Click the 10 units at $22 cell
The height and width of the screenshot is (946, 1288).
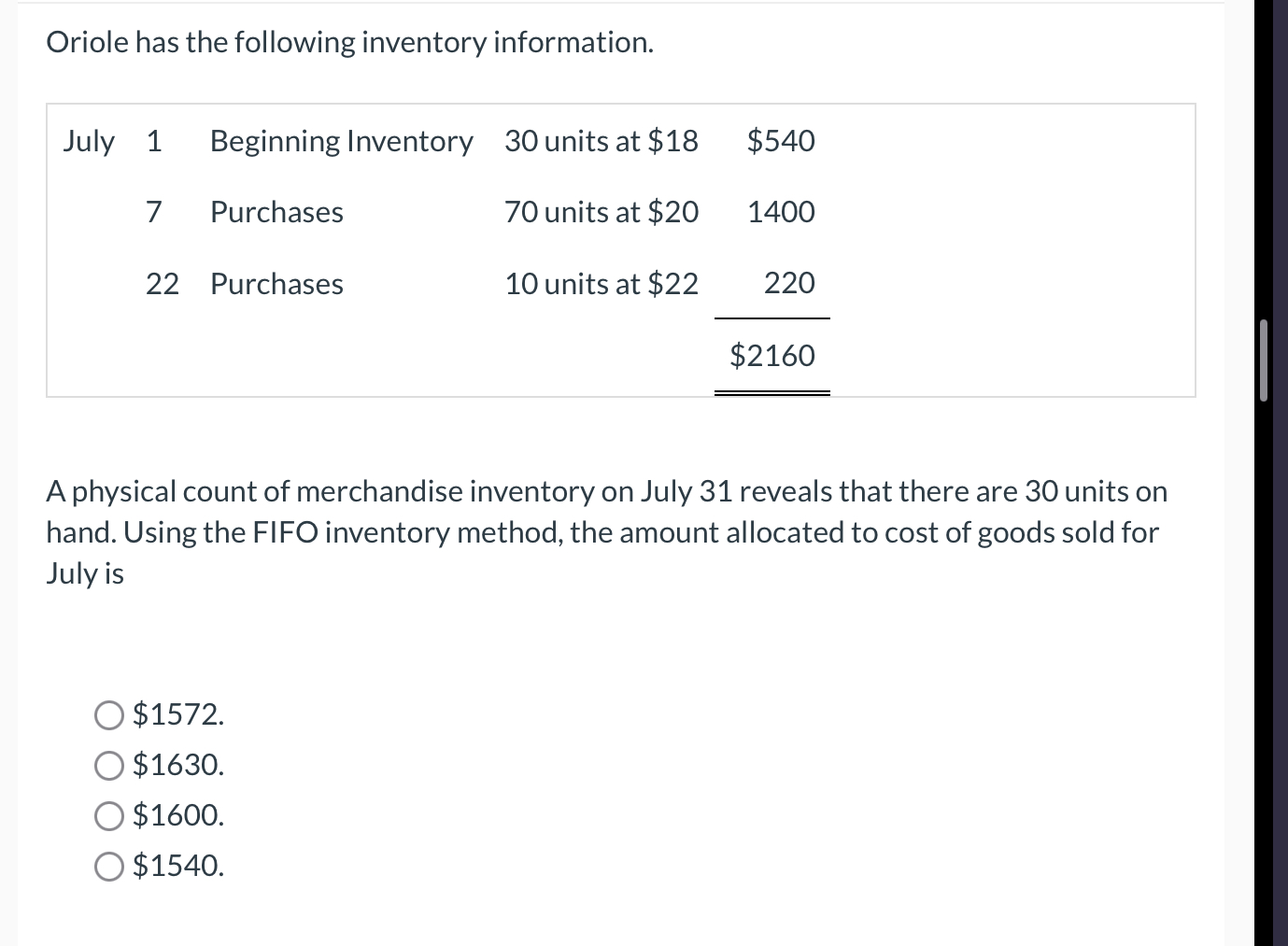[601, 284]
